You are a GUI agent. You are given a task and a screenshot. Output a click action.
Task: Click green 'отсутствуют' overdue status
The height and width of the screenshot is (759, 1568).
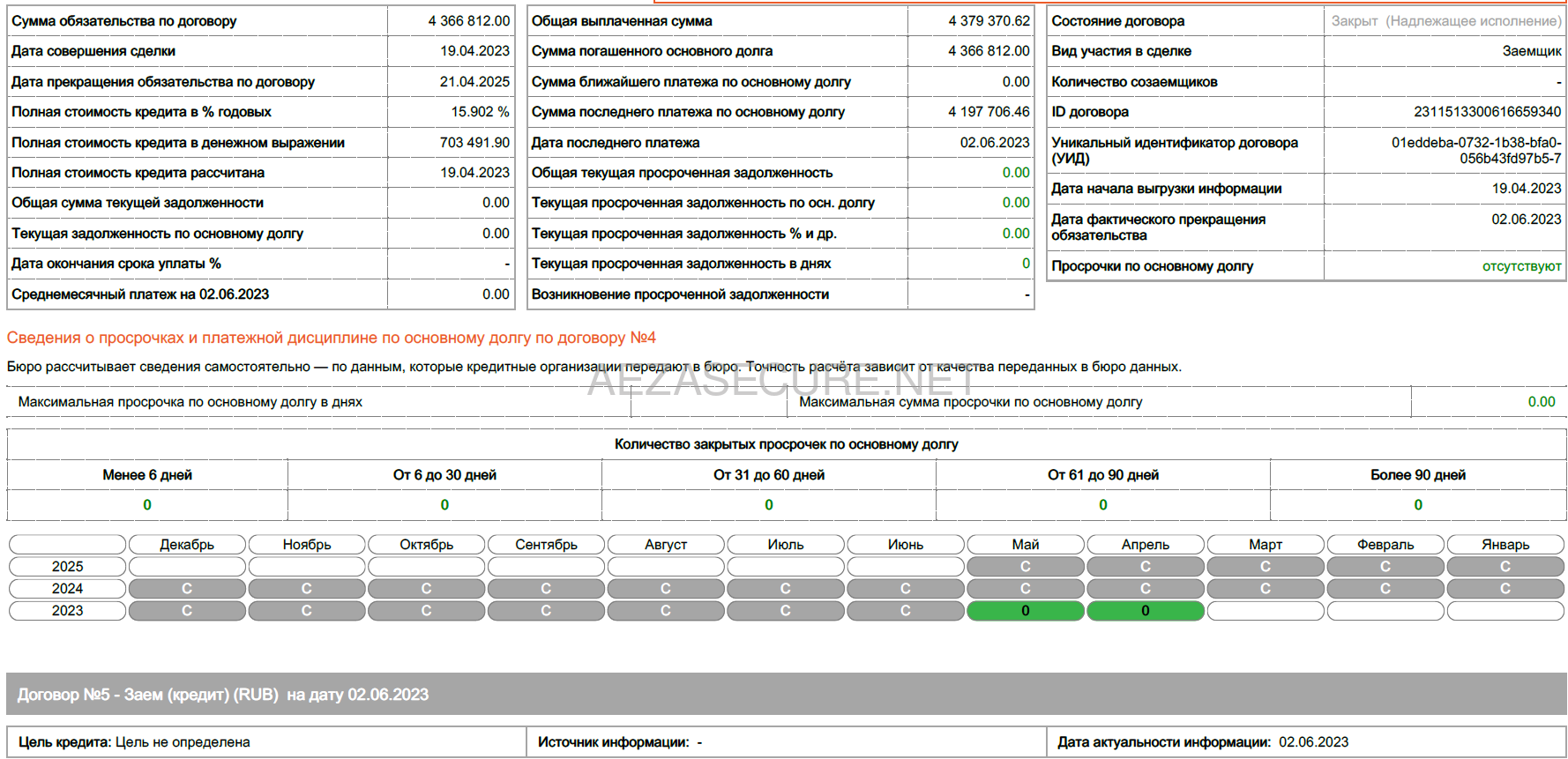point(1521,266)
